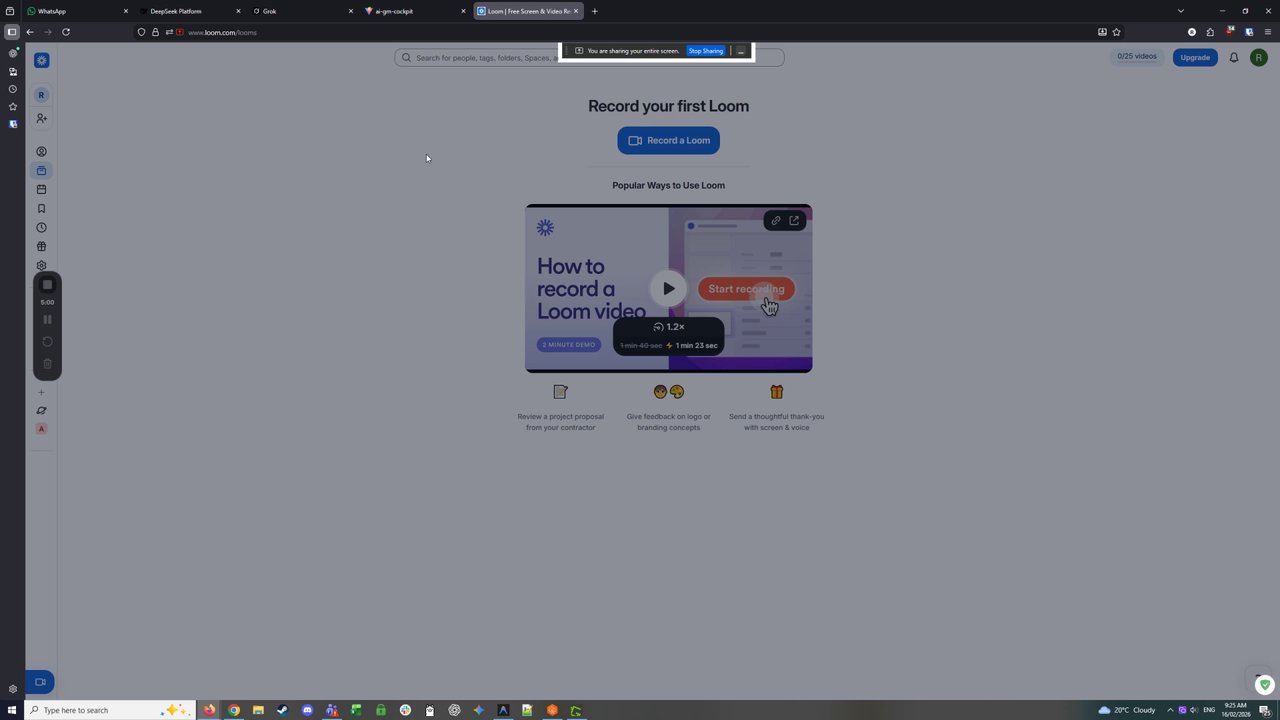Open the demo video in a new tab icon
This screenshot has height=720, width=1280.
click(x=794, y=221)
